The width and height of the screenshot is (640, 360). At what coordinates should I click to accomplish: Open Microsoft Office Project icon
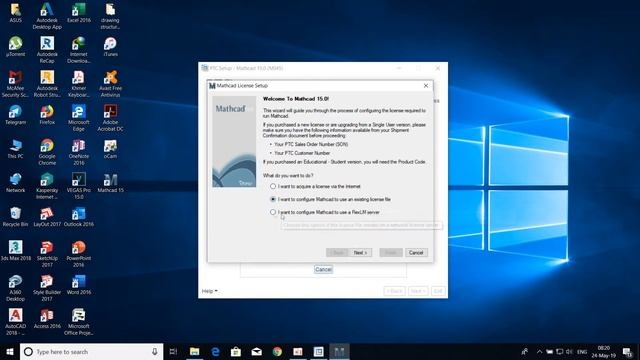pos(79,322)
